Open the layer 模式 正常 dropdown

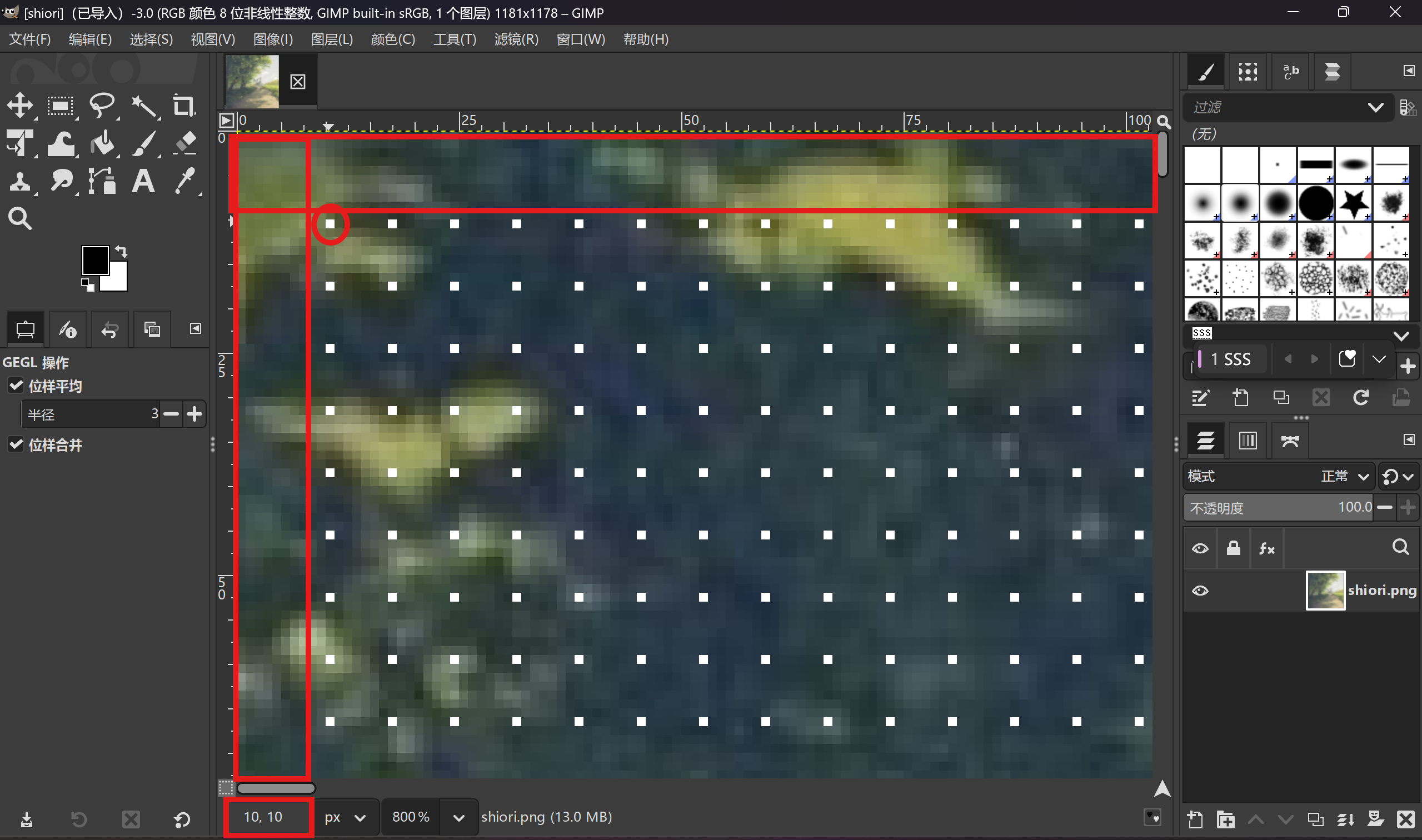click(x=1278, y=476)
